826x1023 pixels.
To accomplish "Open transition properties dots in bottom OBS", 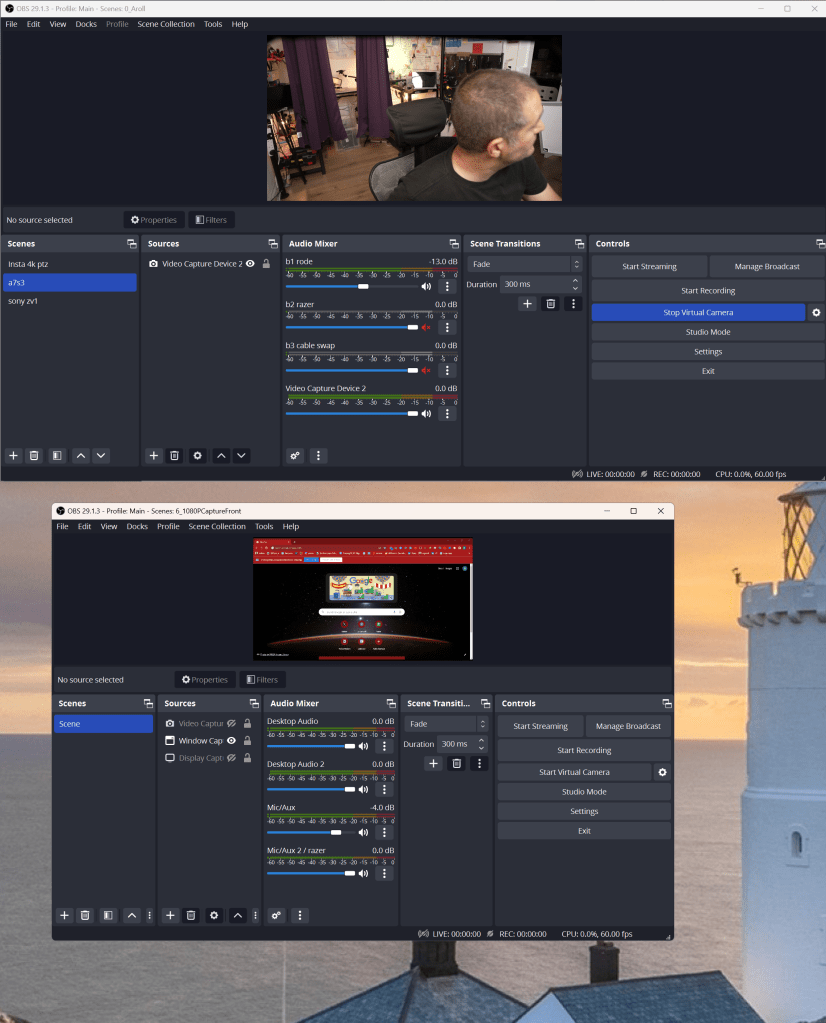I will pos(480,763).
